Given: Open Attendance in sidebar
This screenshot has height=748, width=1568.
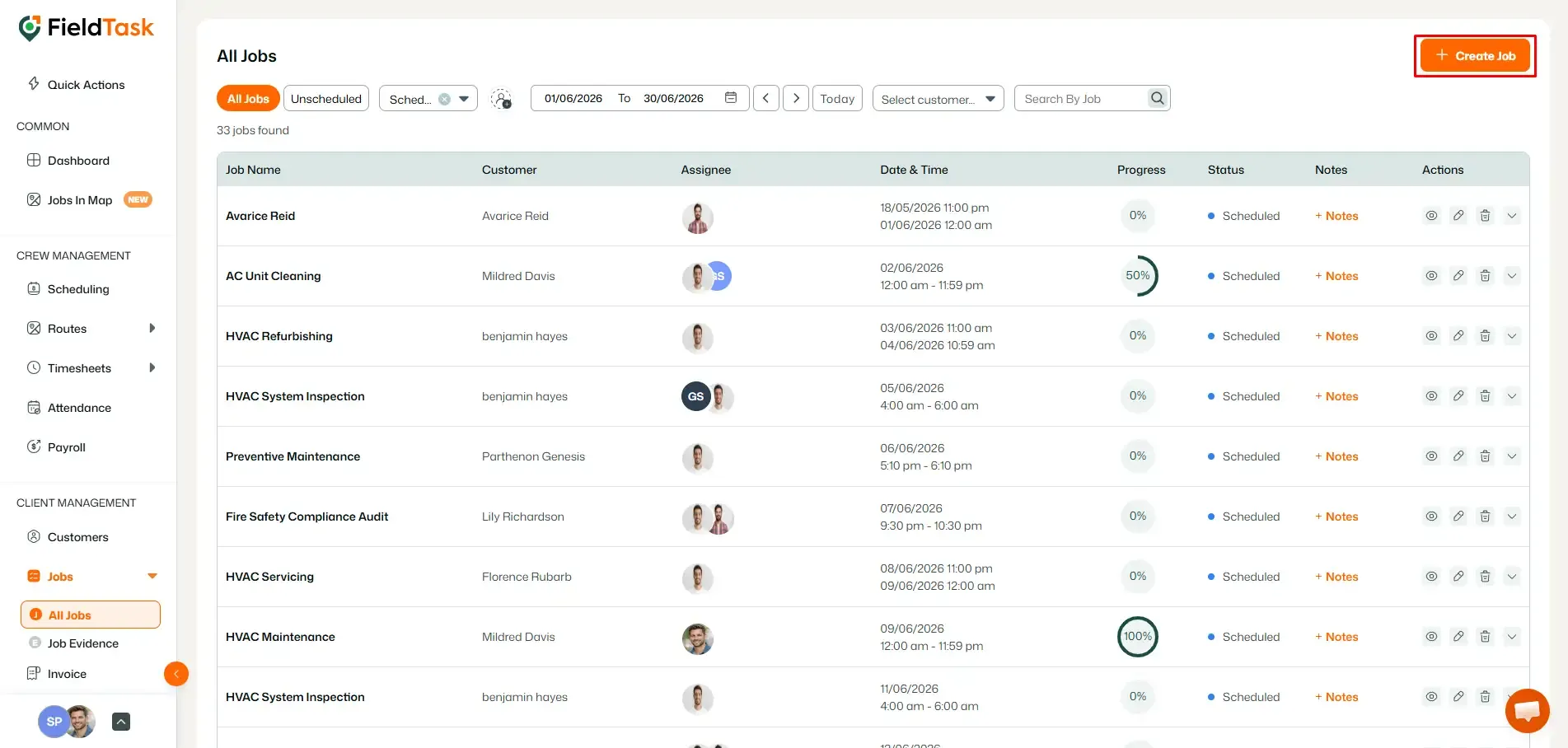Looking at the screenshot, I should (x=69, y=408).
